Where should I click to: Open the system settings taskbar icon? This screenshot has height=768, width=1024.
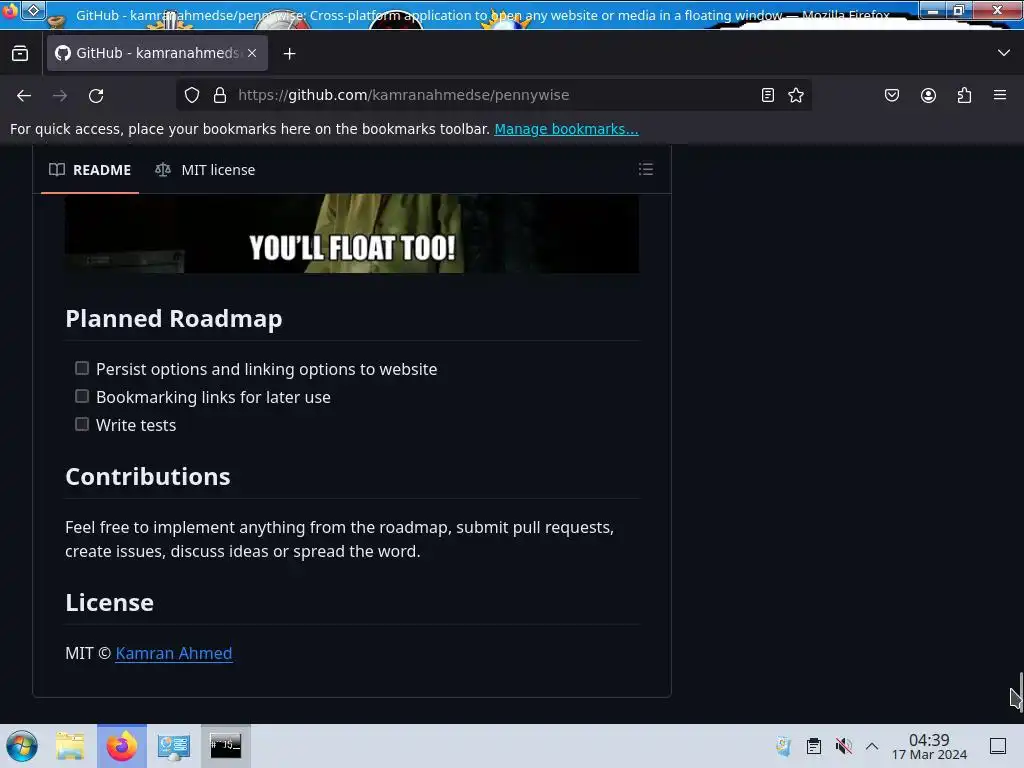pyautogui.click(x=174, y=746)
